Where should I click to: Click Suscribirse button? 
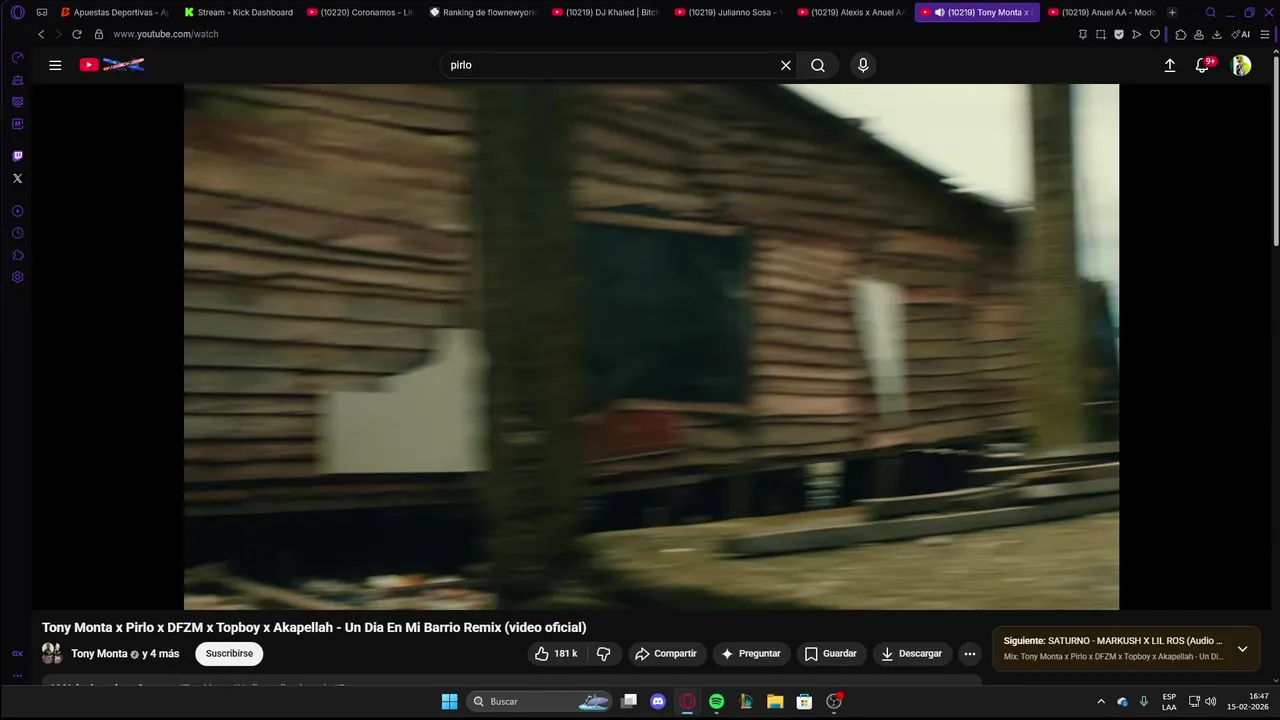click(229, 654)
